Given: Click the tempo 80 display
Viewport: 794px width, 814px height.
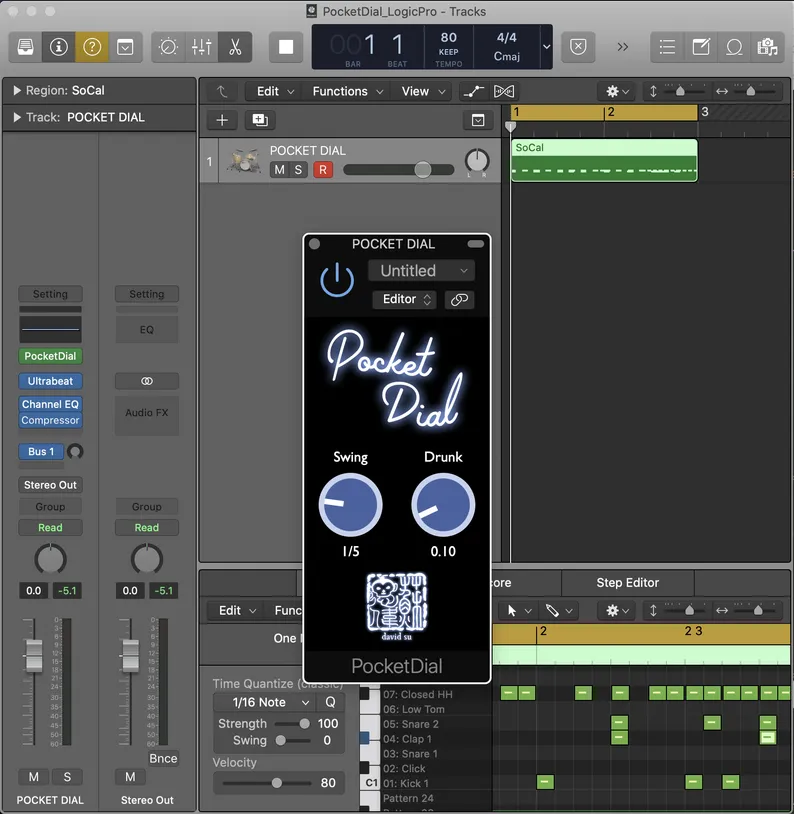Looking at the screenshot, I should pyautogui.click(x=449, y=37).
